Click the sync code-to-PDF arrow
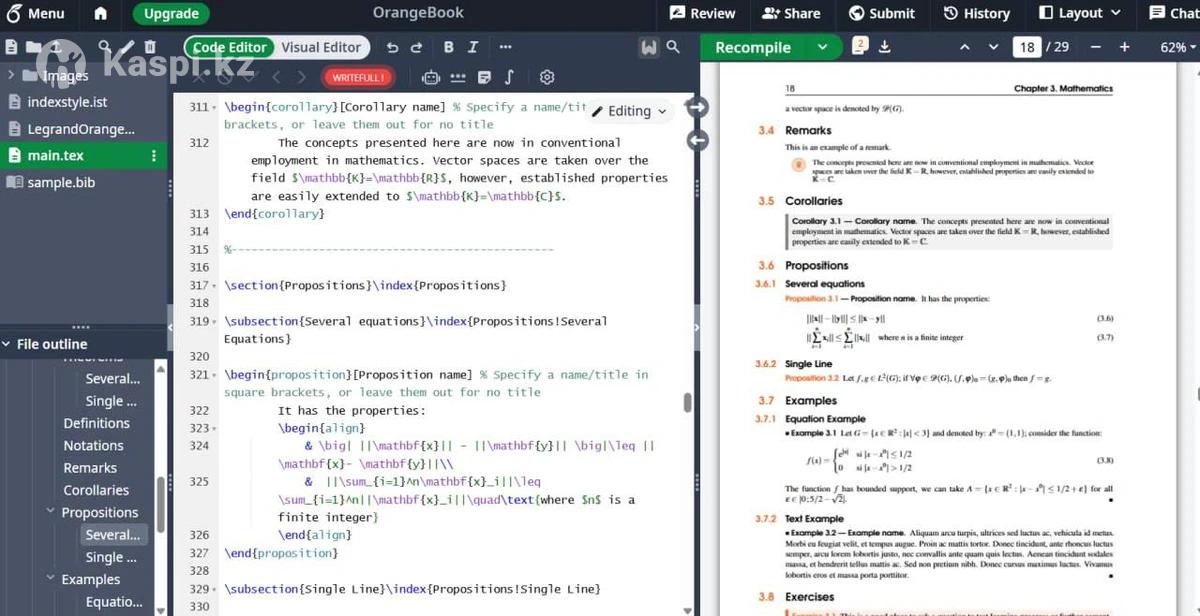Viewport: 1200px width, 616px height. 697,107
